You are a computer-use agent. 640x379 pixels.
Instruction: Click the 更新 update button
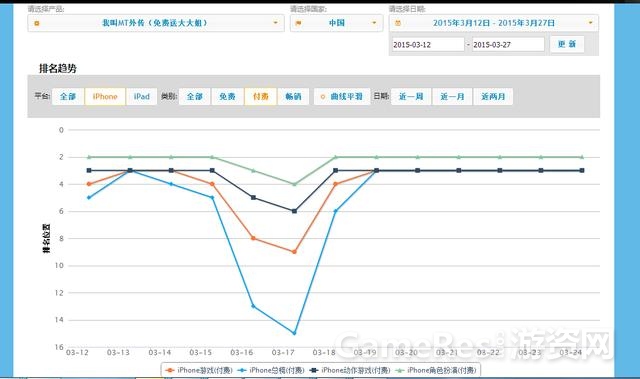(x=567, y=44)
